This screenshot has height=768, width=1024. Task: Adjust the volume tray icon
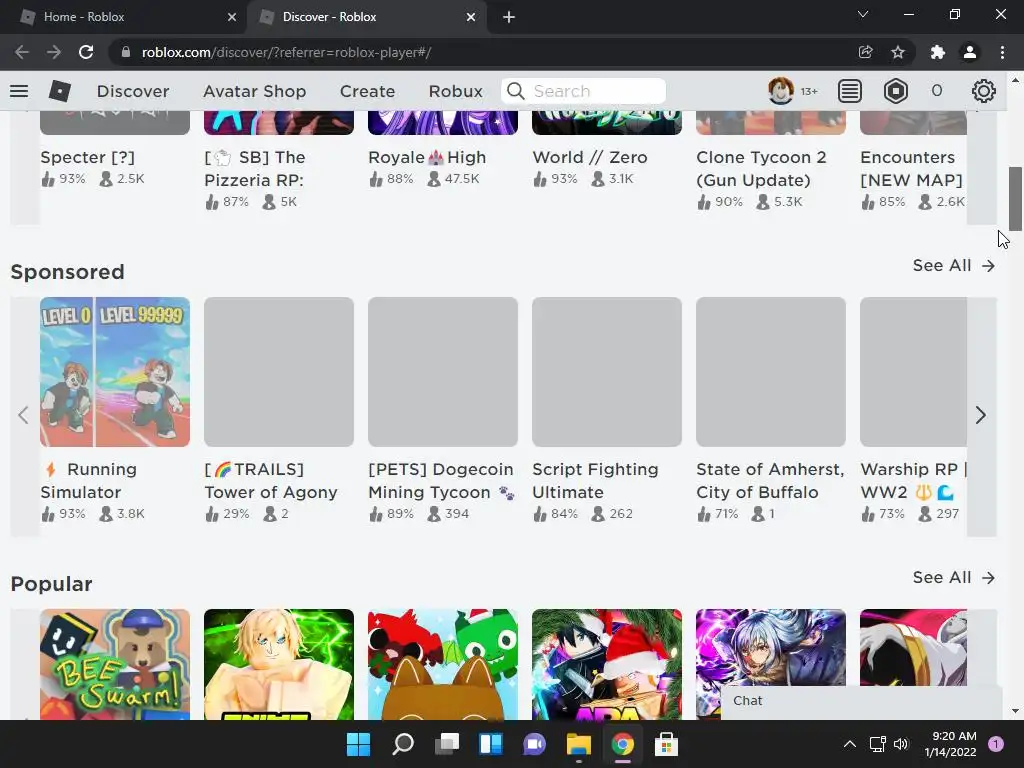(x=901, y=744)
